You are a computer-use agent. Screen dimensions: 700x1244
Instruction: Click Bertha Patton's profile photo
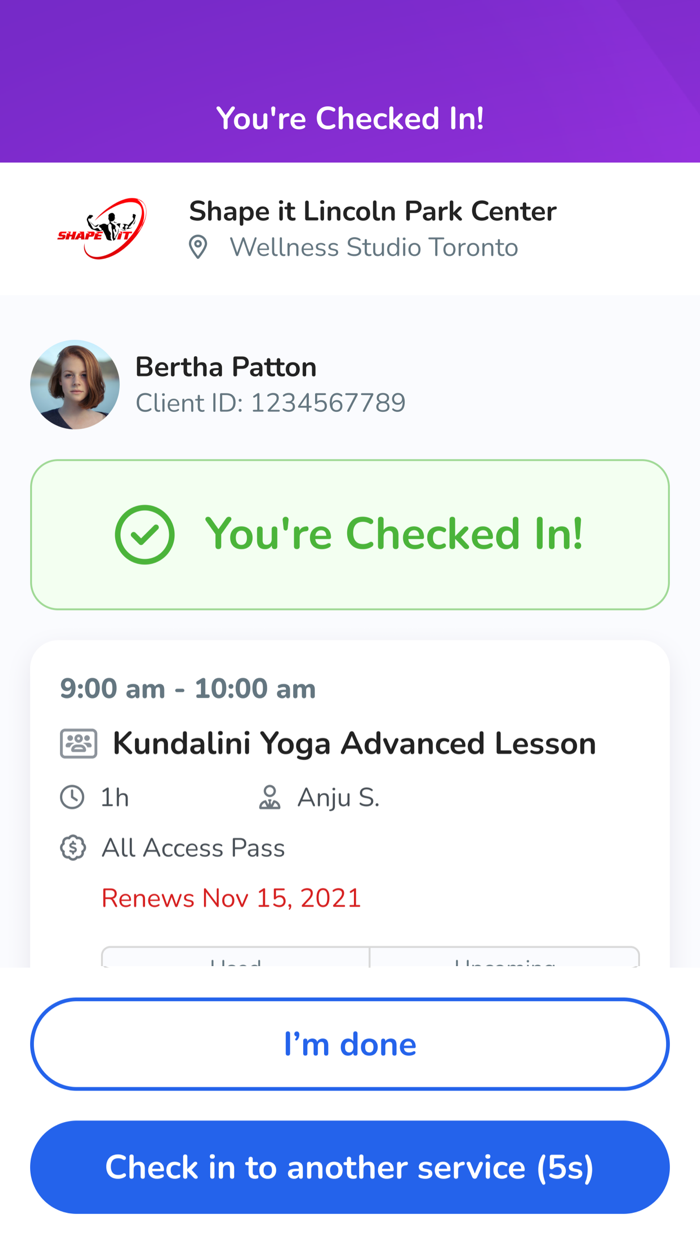point(75,384)
